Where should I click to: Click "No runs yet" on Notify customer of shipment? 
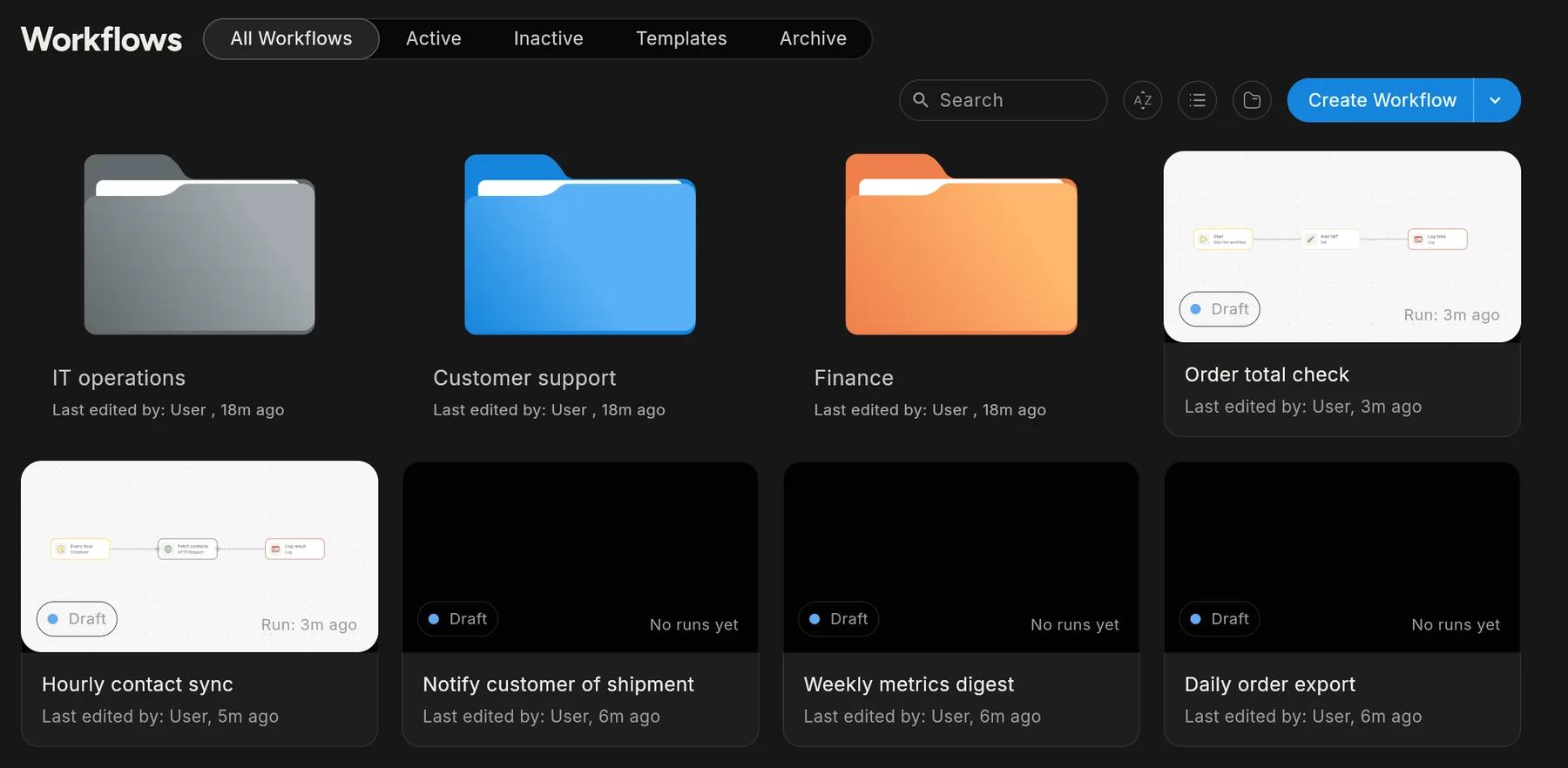694,625
